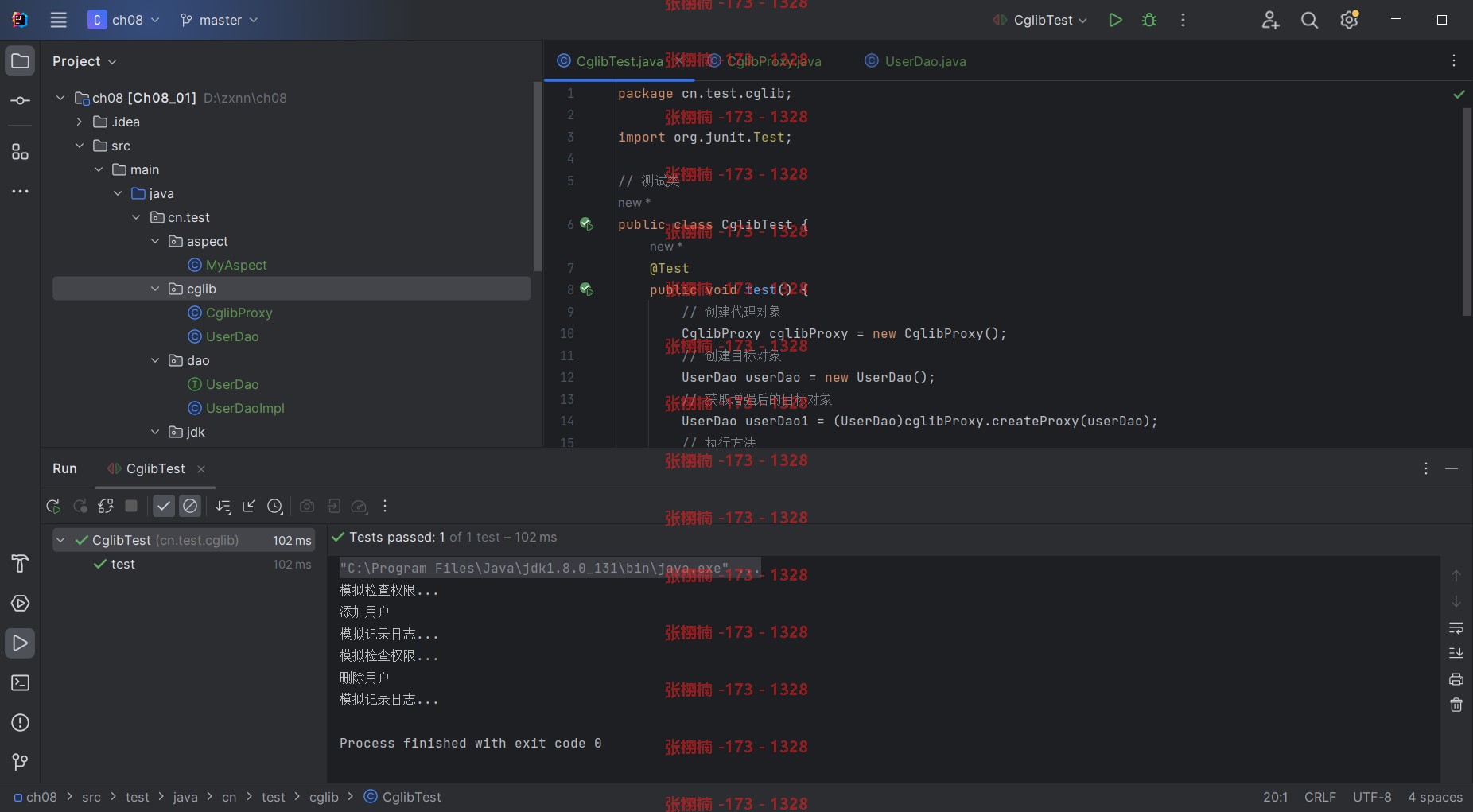The height and width of the screenshot is (812, 1473).
Task: Toggle show passed tests
Action: tap(164, 506)
